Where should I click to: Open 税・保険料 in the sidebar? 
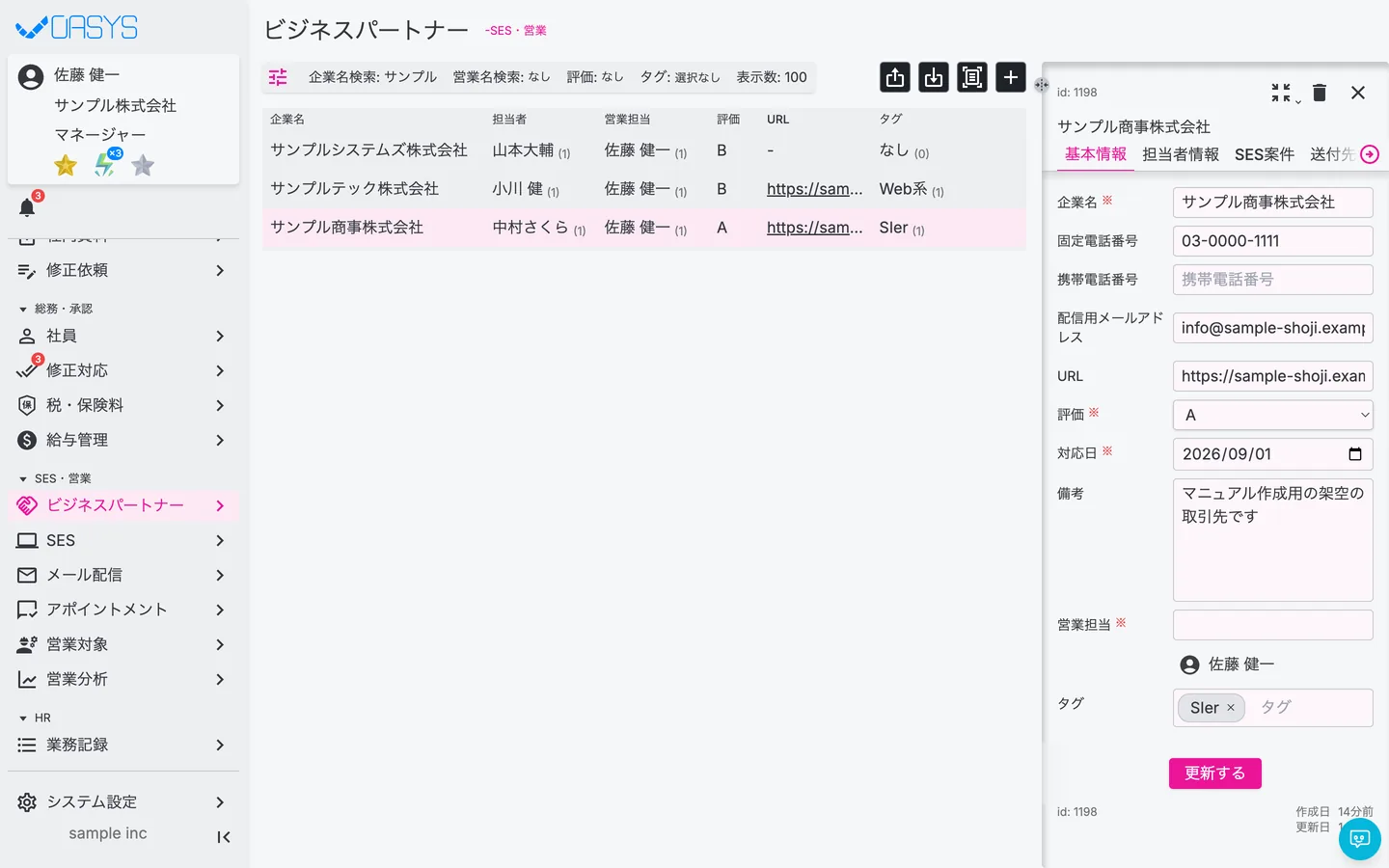(123, 405)
